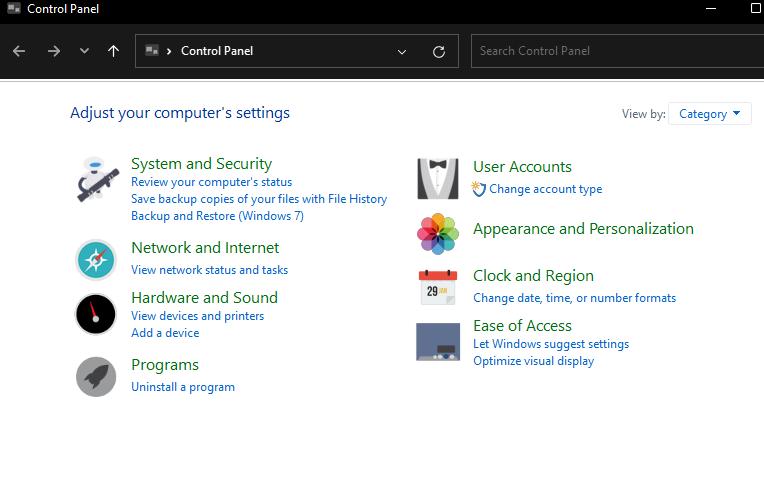
Task: Go up one level with up arrow
Action: [113, 51]
